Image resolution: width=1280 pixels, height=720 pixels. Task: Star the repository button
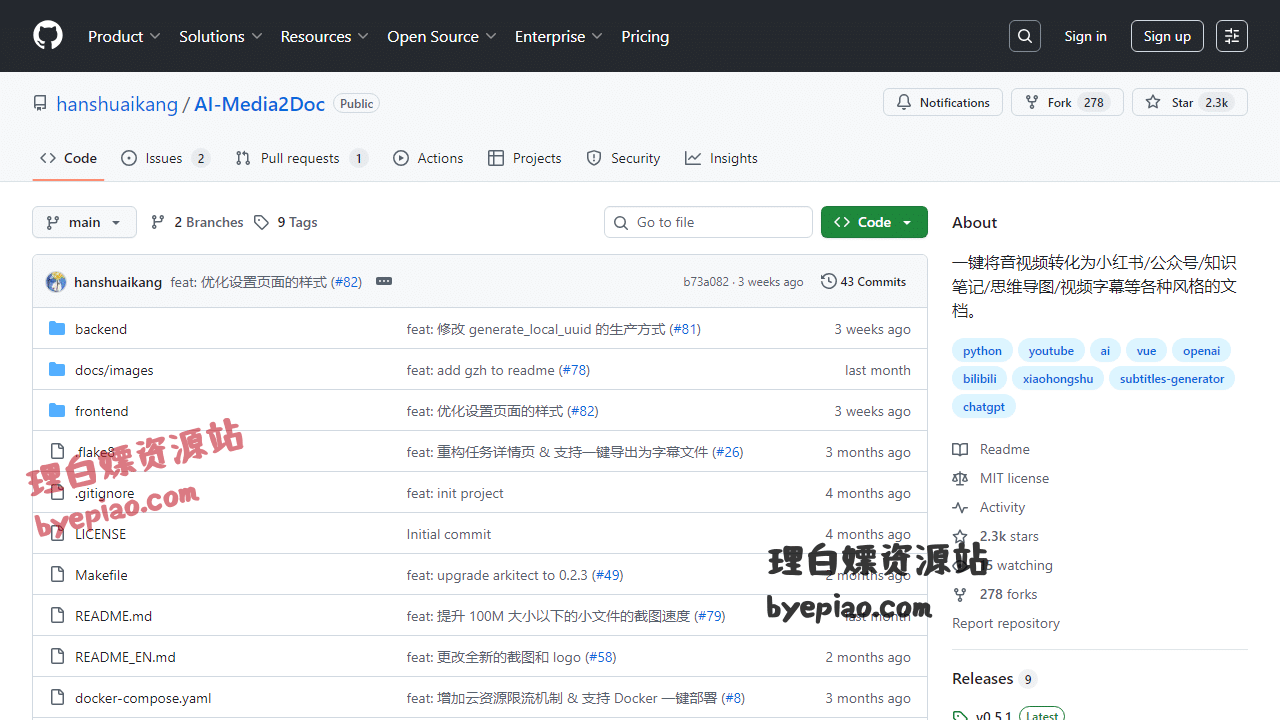pos(1190,102)
